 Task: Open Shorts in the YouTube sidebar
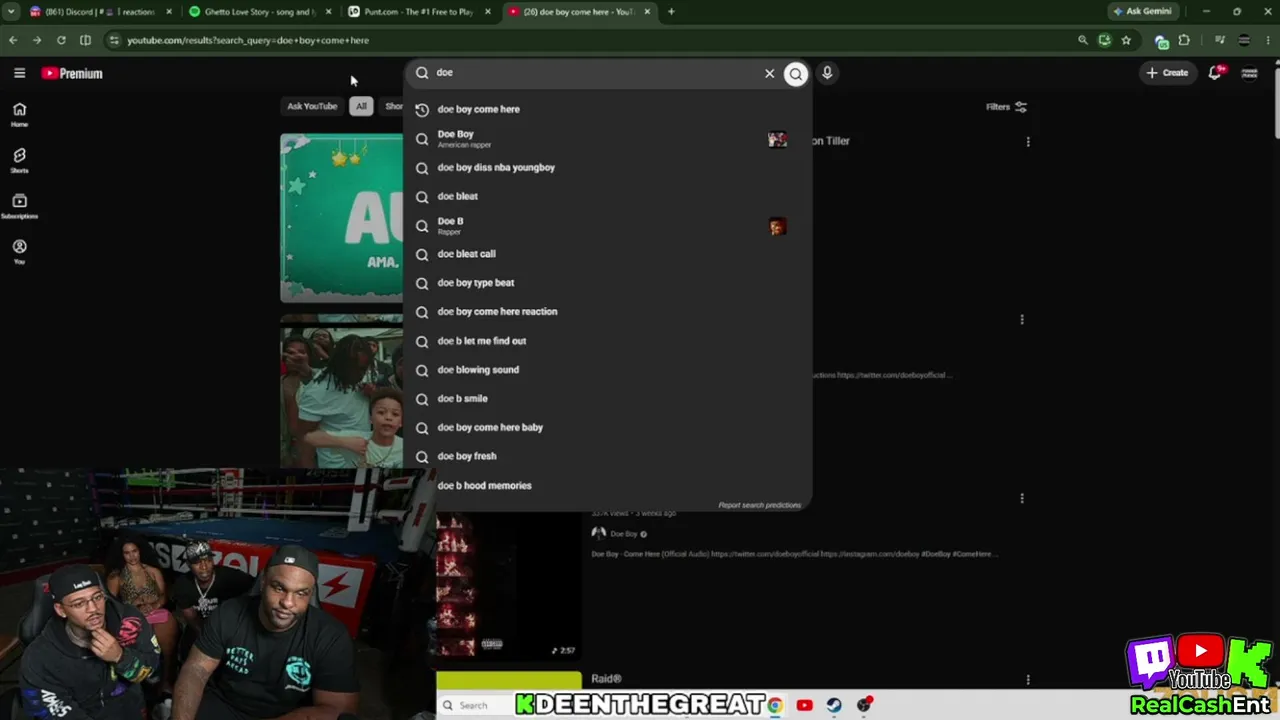[x=19, y=160]
